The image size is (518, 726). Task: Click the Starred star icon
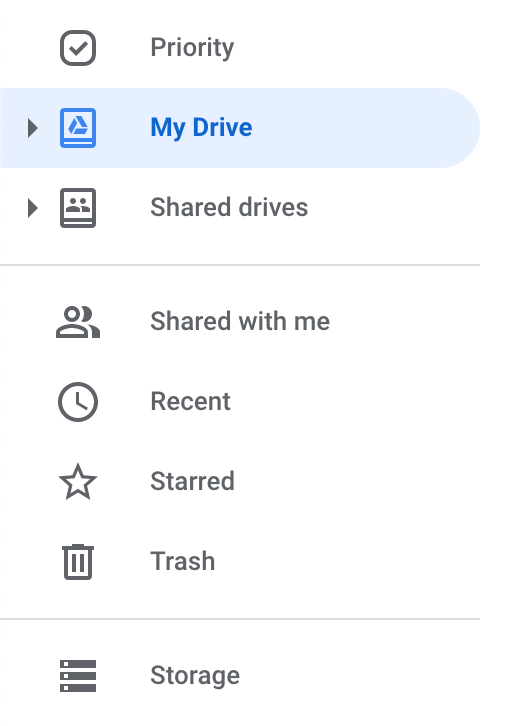coord(78,482)
